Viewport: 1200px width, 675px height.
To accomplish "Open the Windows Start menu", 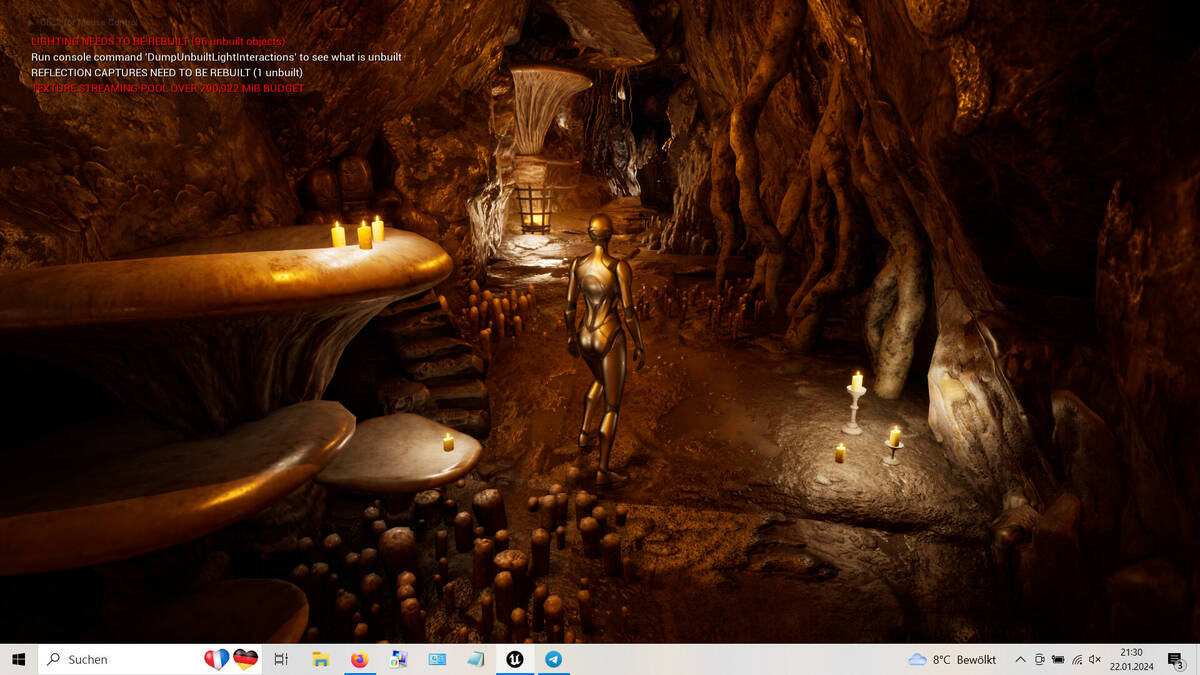I will (x=18, y=659).
